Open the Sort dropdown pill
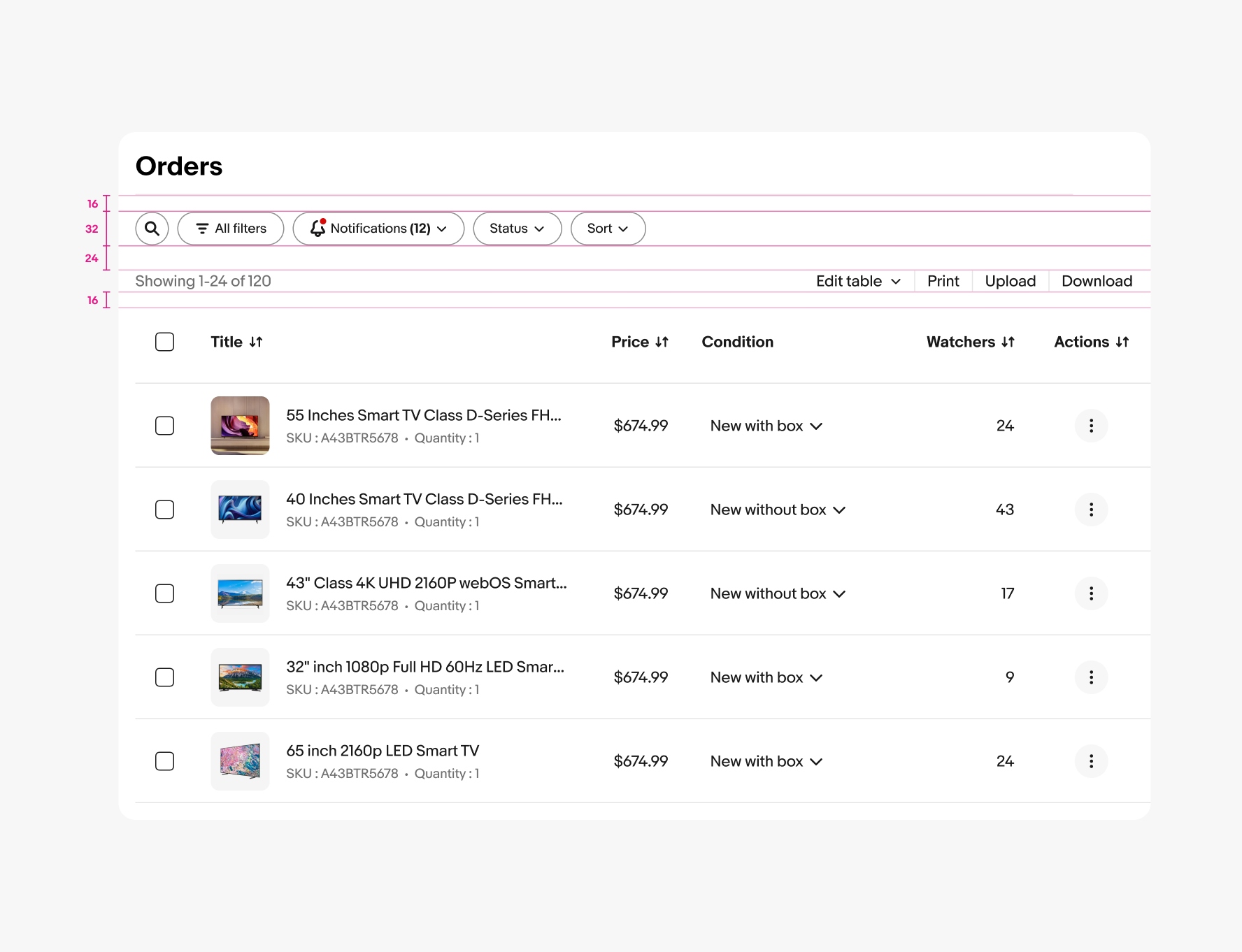This screenshot has width=1242, height=952. pos(608,229)
